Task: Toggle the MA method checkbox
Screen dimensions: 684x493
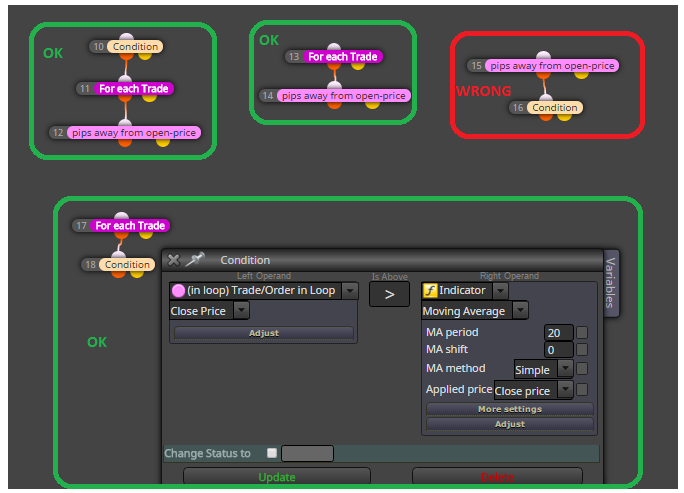Action: [582, 369]
